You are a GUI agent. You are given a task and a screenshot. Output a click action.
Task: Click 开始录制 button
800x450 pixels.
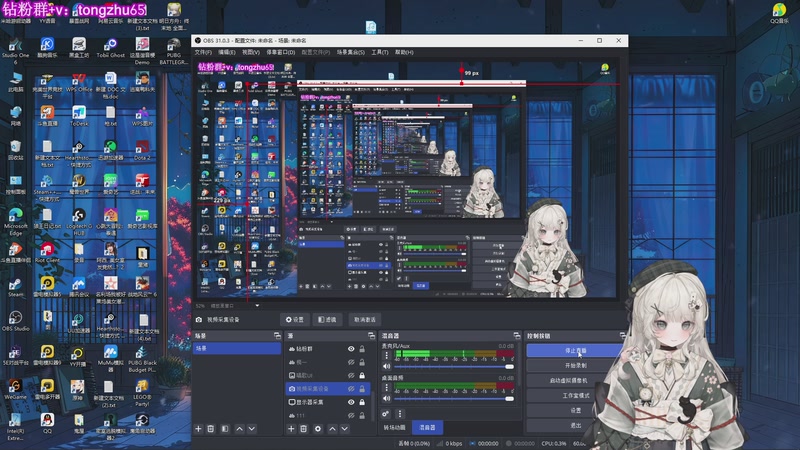click(x=576, y=365)
